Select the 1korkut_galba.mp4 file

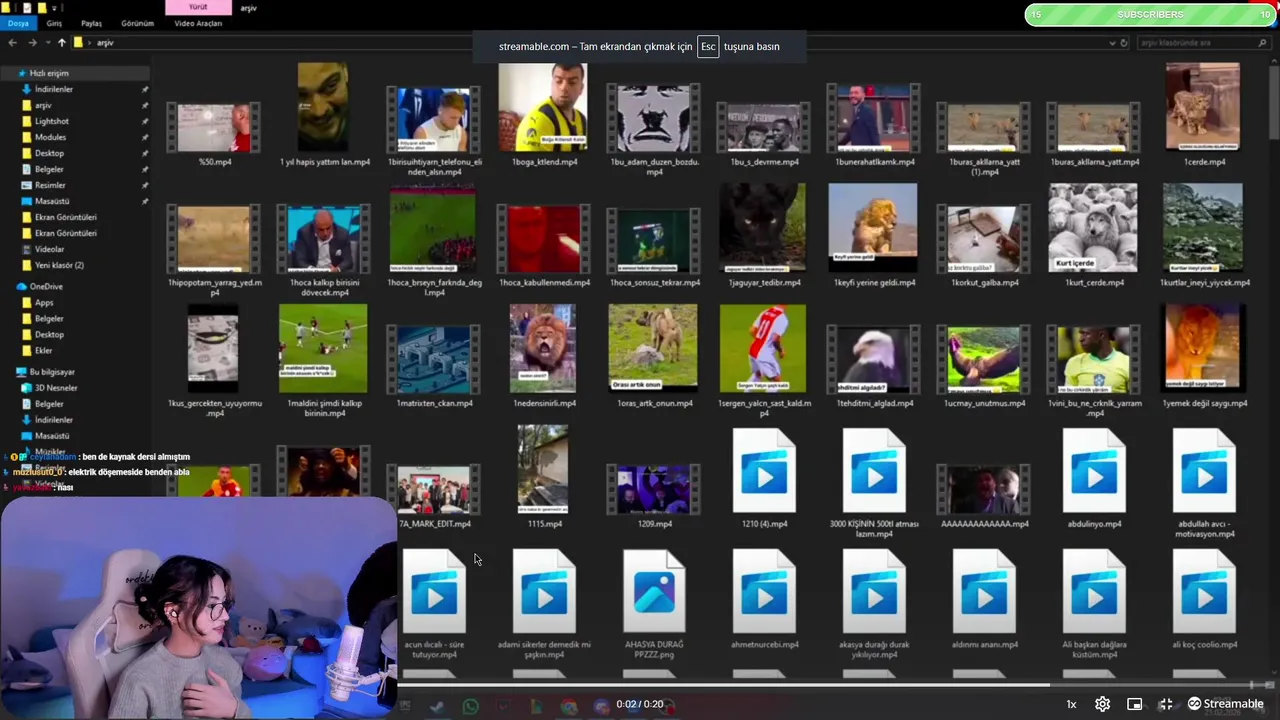point(983,239)
